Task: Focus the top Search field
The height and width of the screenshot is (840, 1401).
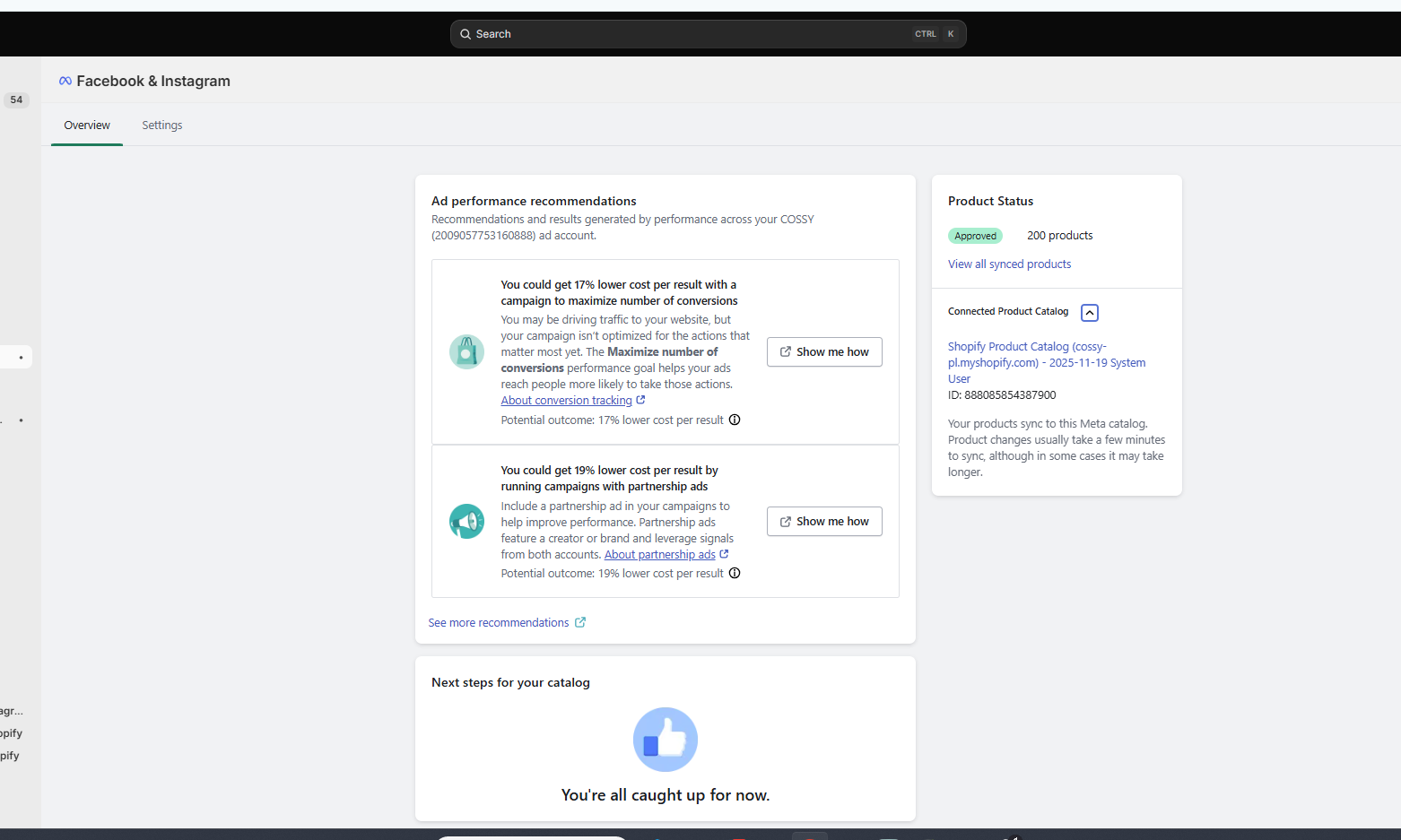Action: point(709,34)
